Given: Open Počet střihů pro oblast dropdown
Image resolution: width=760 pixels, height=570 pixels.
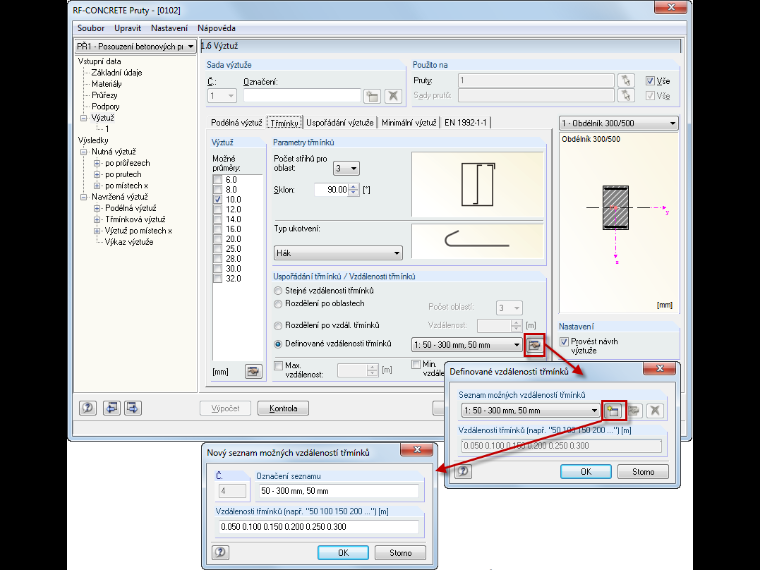Looking at the screenshot, I should click(346, 169).
